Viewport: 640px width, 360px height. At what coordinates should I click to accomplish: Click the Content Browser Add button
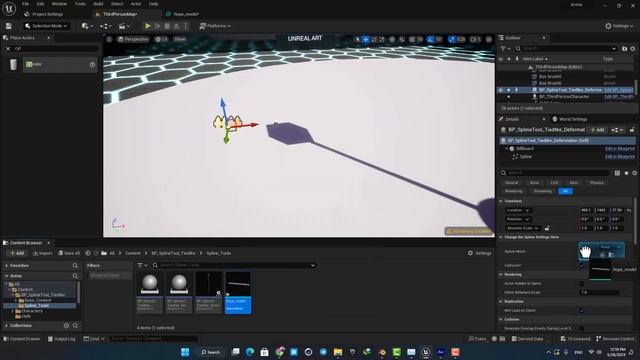[x=16, y=253]
